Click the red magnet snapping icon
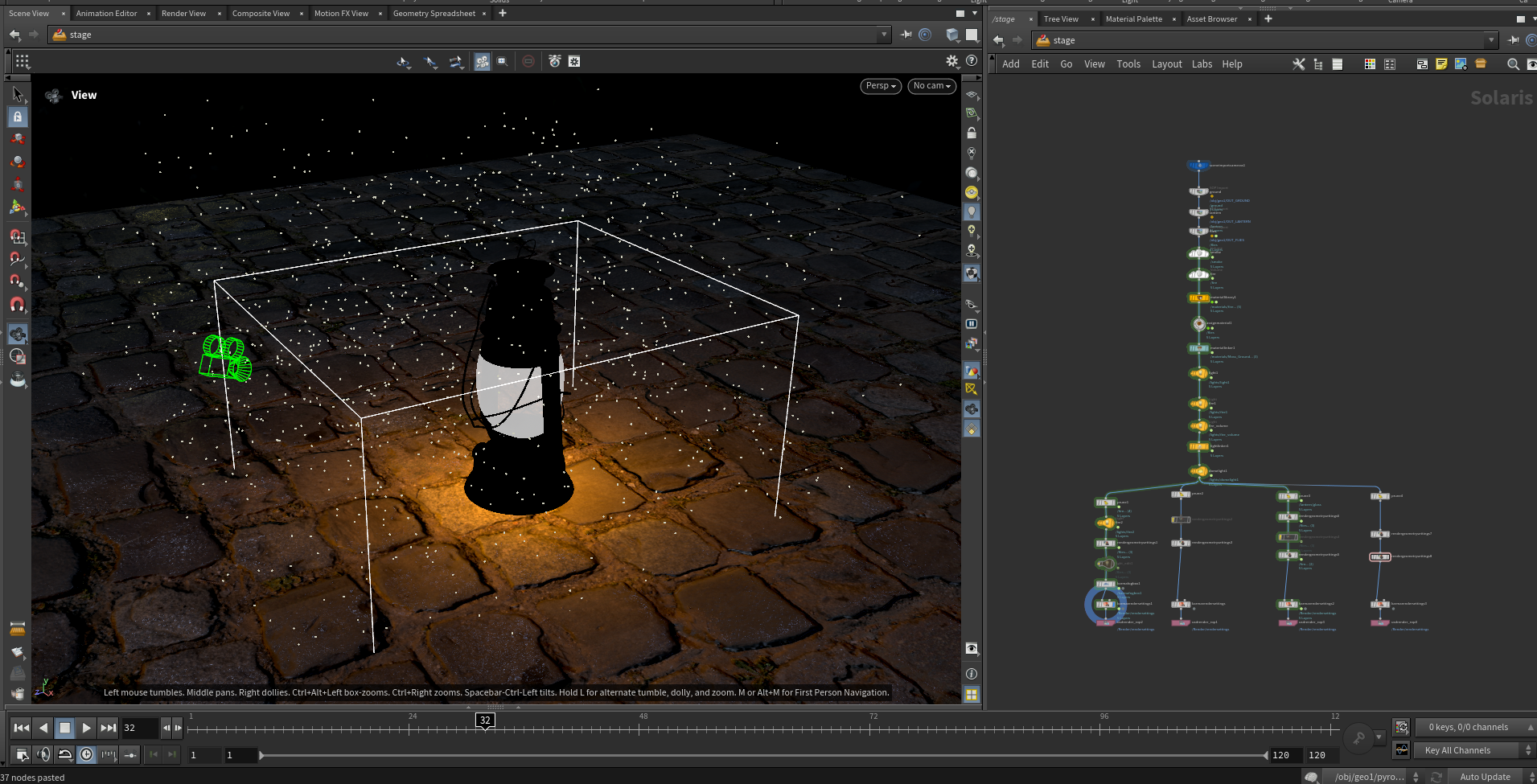This screenshot has height=784, width=1537. coord(17,305)
